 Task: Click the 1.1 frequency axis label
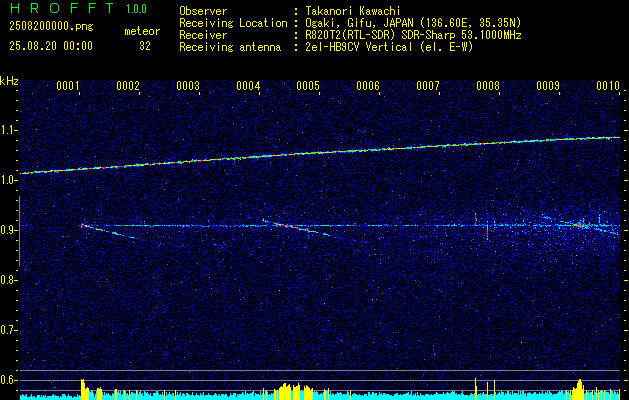(x=8, y=130)
